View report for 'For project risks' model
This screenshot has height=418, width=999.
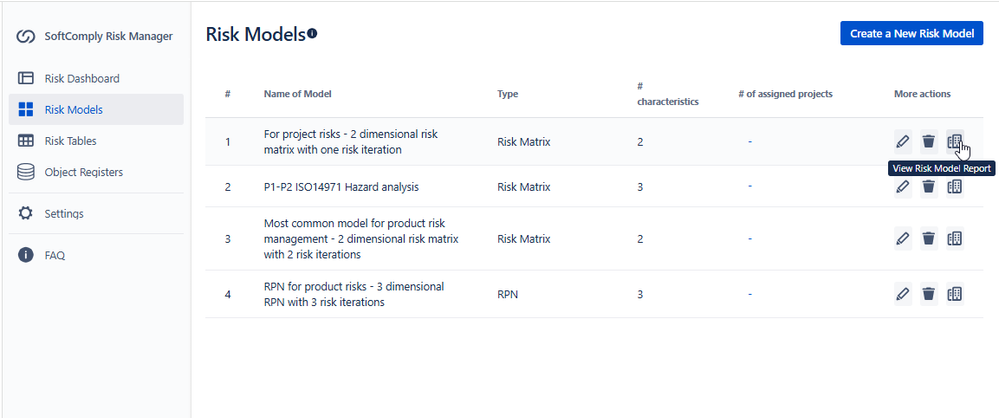pos(955,142)
